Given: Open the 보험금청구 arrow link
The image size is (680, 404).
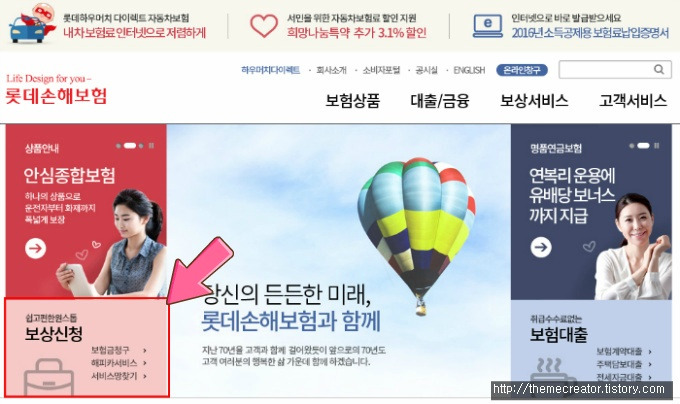Looking at the screenshot, I should click(119, 350).
